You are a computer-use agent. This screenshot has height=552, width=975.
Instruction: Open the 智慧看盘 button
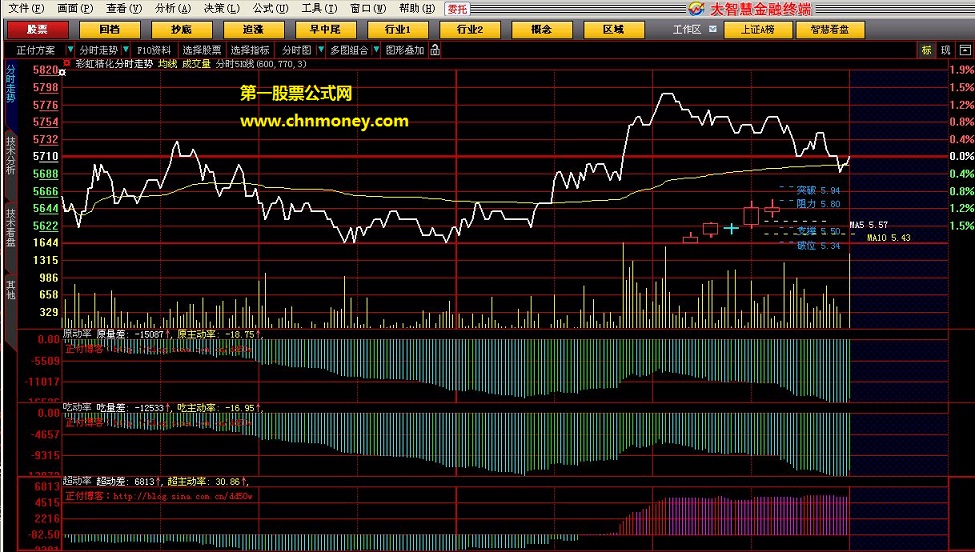[x=830, y=29]
